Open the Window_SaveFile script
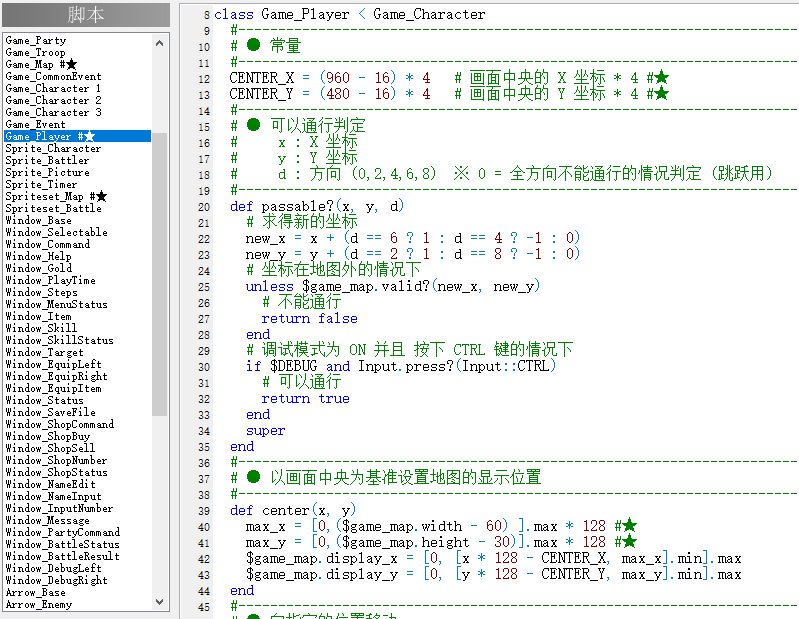 (50, 412)
